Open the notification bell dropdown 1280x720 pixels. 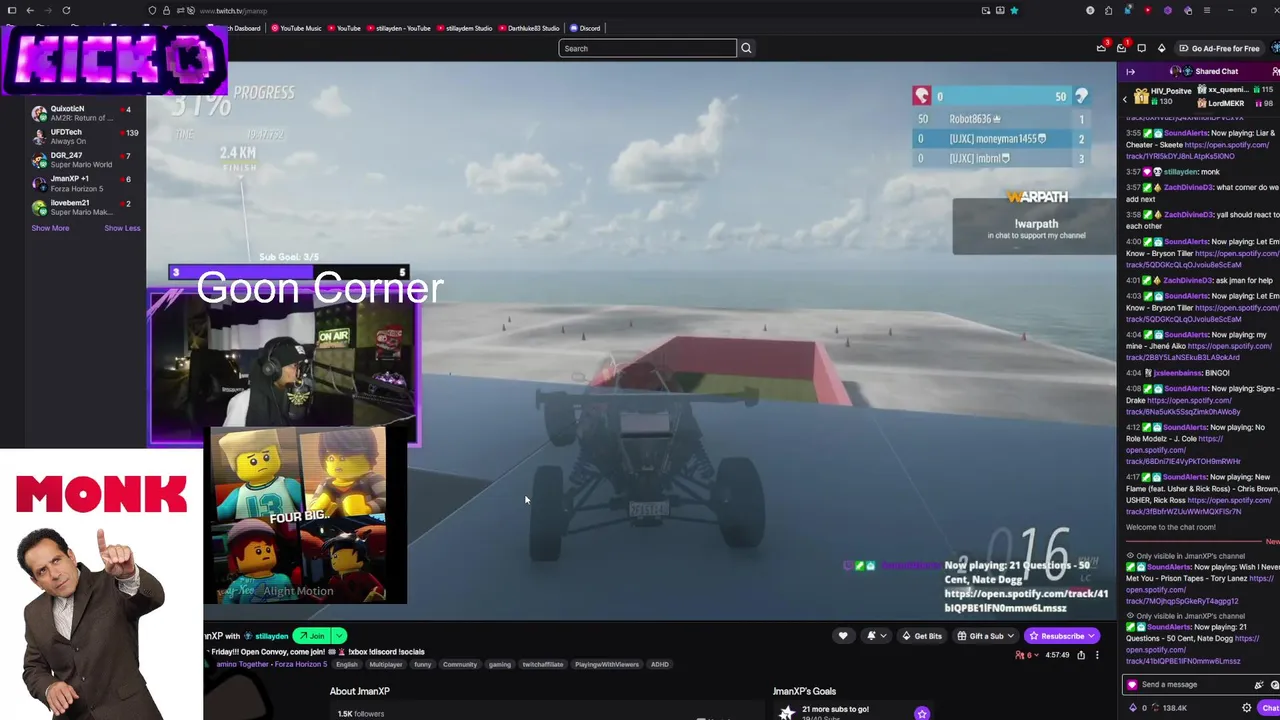(876, 636)
